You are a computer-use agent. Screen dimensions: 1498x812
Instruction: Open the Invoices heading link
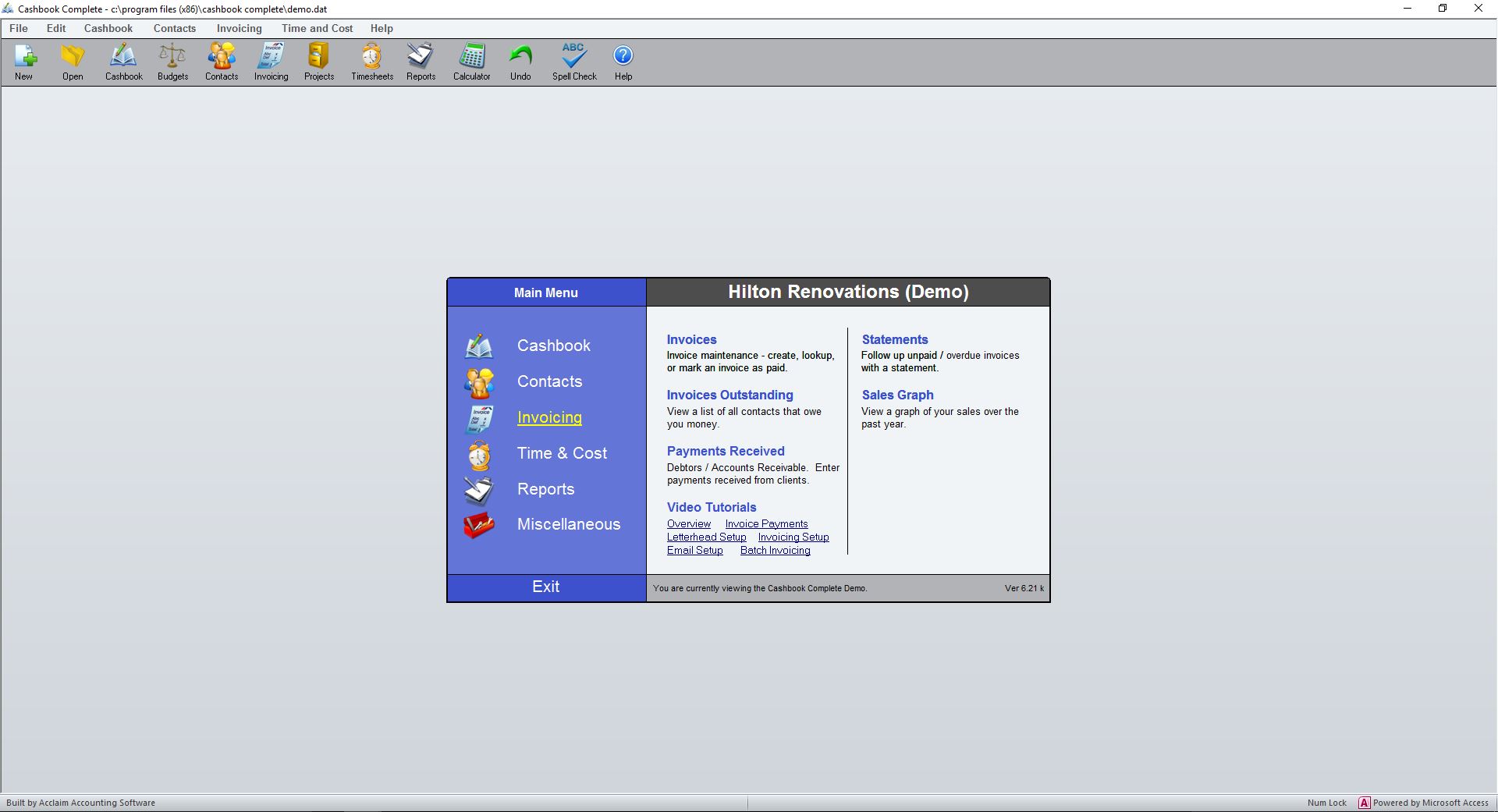(691, 339)
